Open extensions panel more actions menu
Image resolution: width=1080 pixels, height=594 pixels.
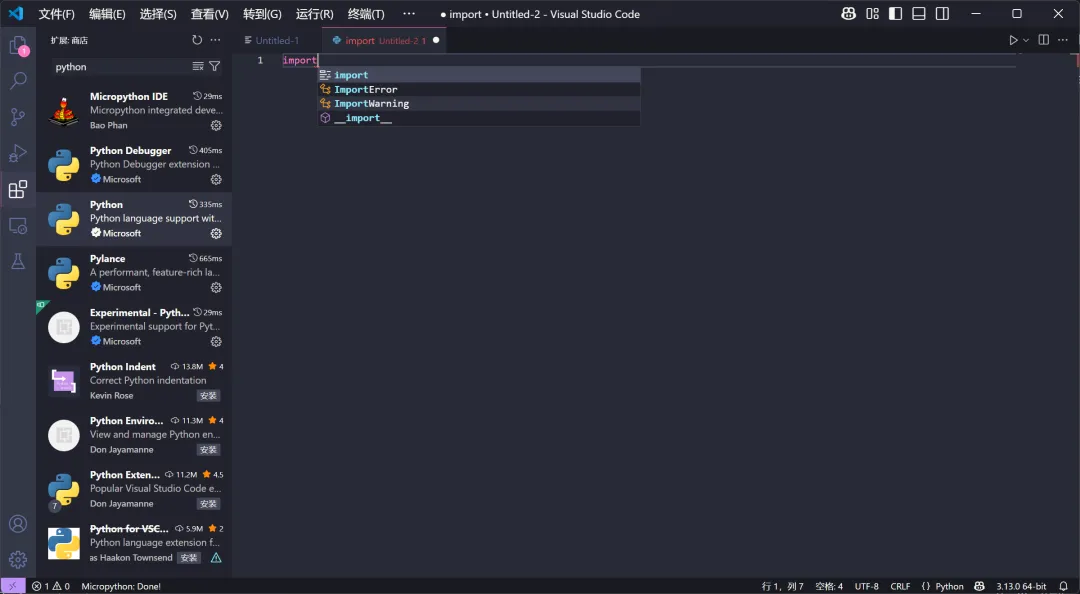216,40
